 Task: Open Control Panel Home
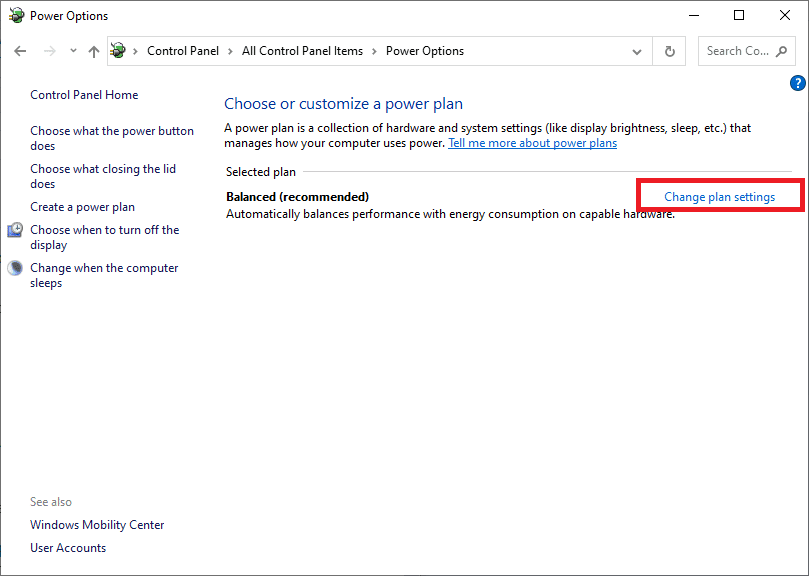pyautogui.click(x=84, y=94)
